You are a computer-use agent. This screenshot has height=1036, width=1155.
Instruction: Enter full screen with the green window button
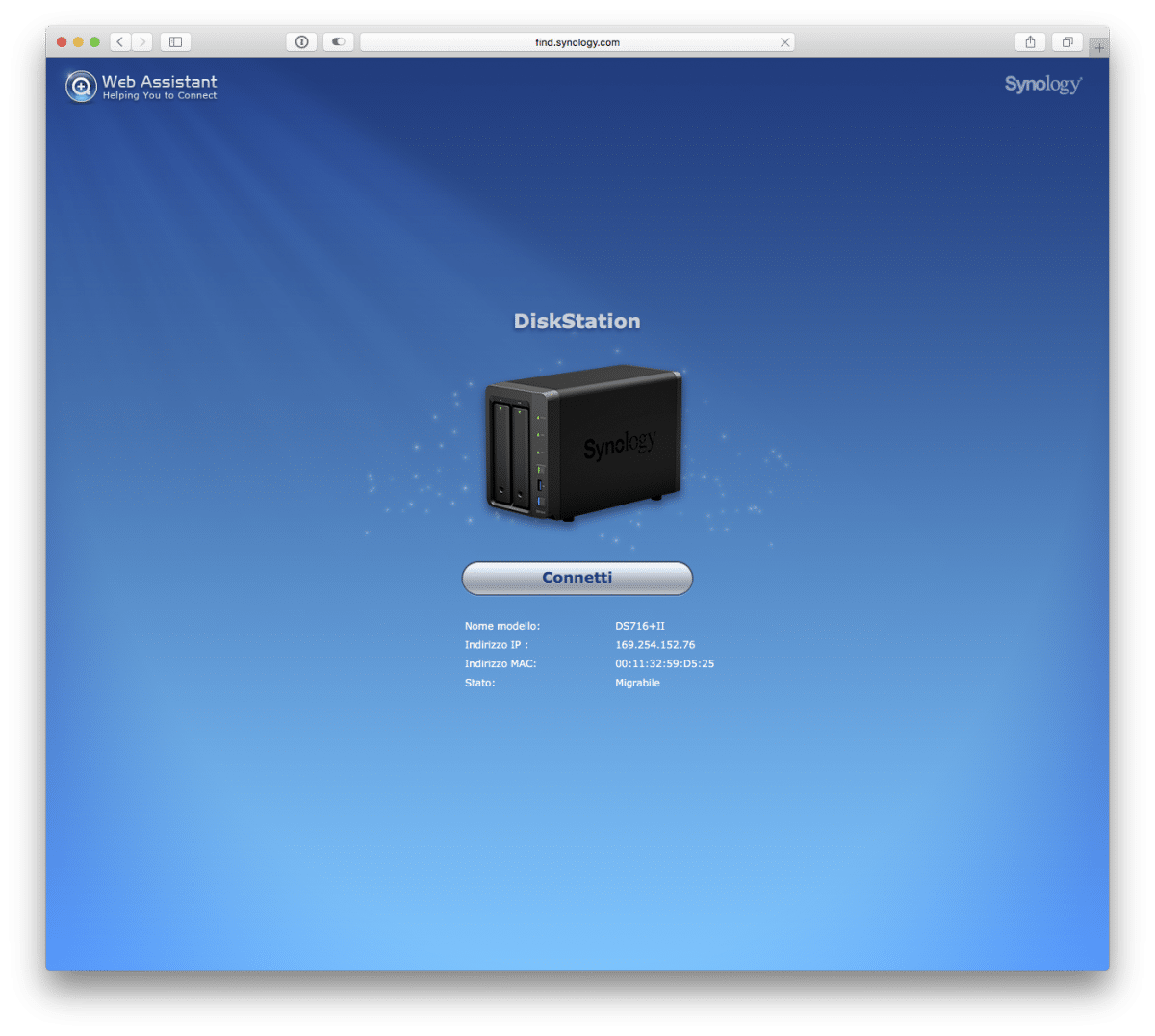point(94,41)
